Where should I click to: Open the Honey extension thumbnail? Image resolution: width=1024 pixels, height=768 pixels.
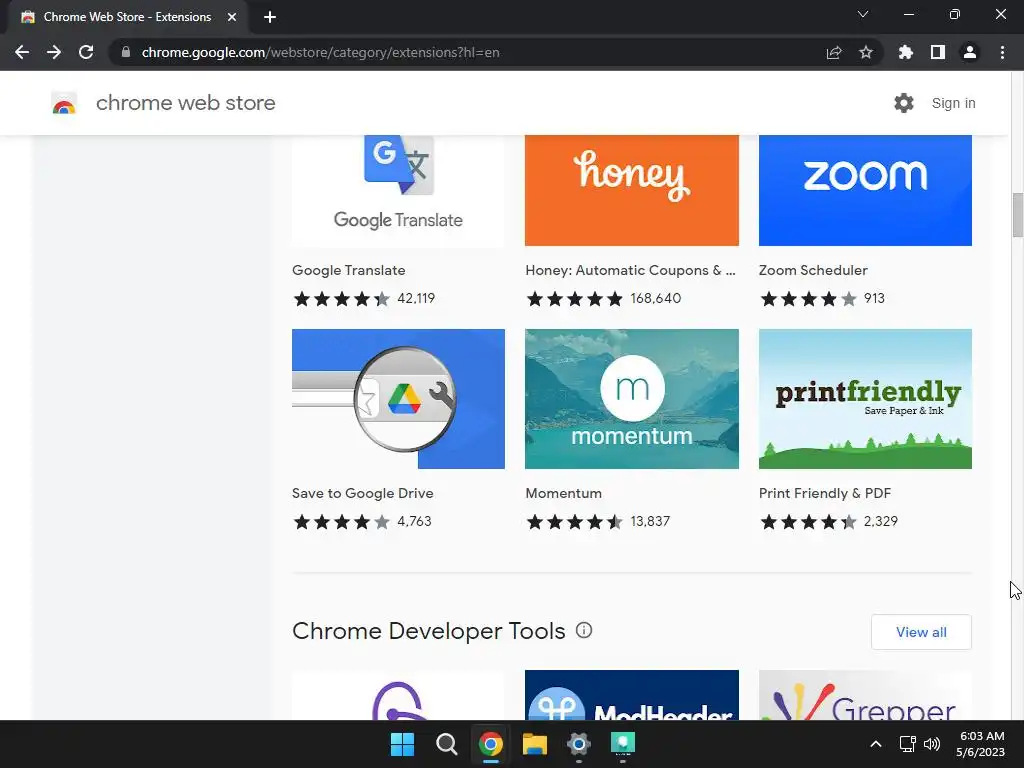pos(632,191)
